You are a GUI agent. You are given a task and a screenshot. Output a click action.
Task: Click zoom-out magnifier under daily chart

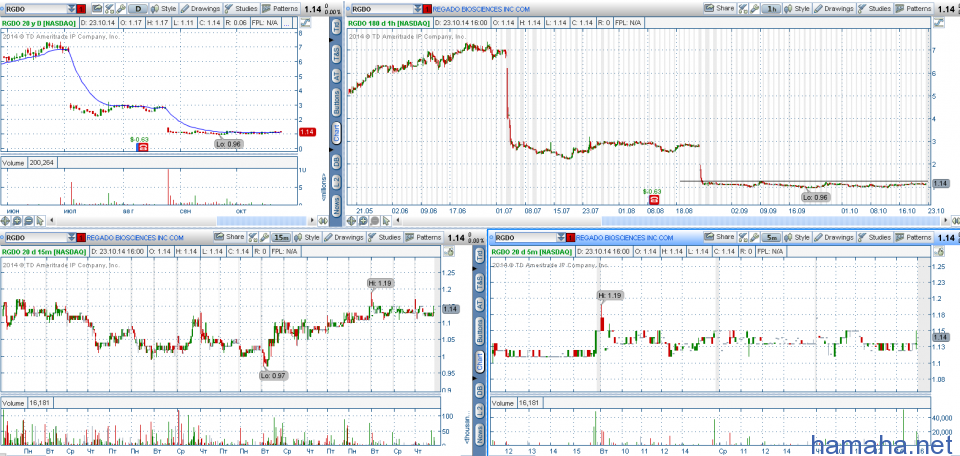click(x=28, y=221)
